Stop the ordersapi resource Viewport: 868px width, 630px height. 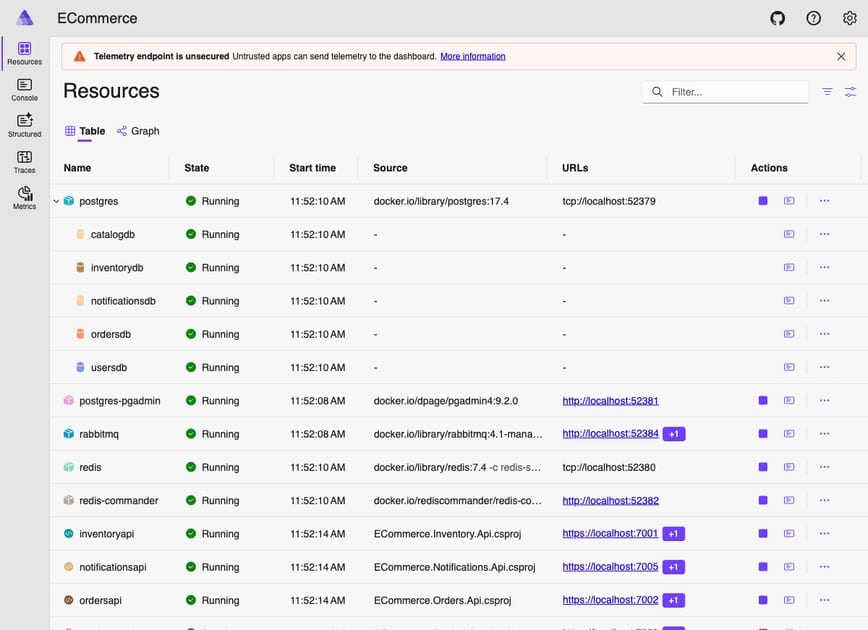(x=763, y=600)
